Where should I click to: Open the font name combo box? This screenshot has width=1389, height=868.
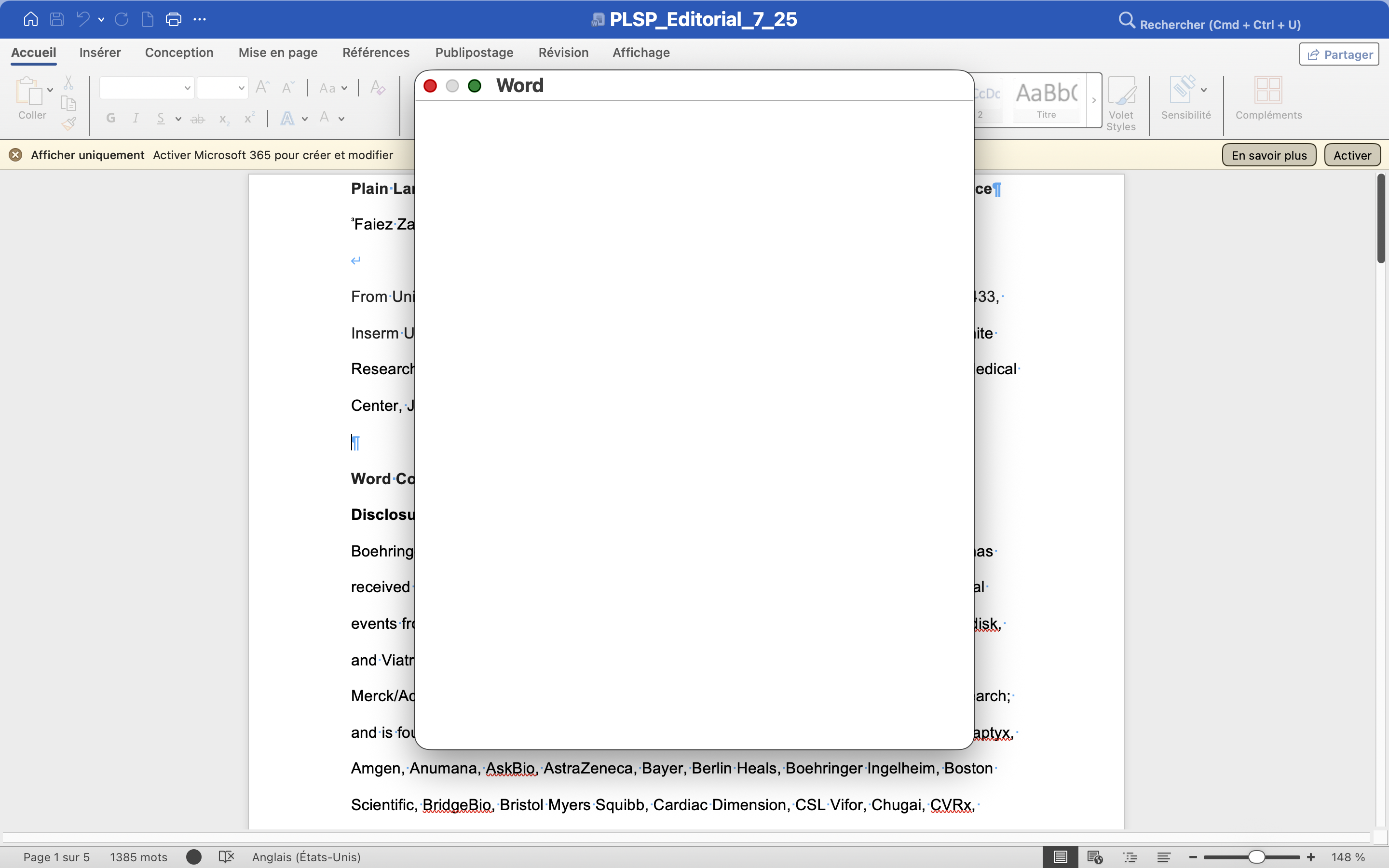click(x=147, y=88)
